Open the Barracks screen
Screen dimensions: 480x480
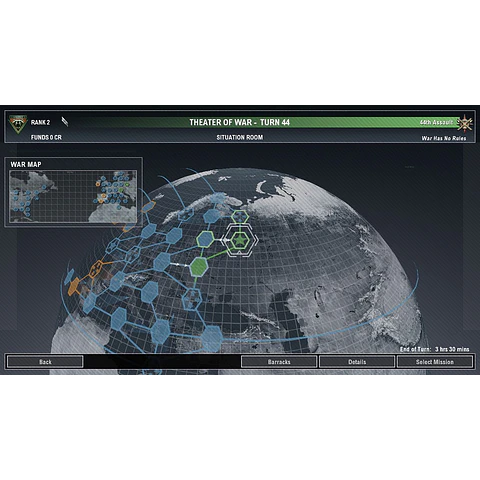tap(279, 362)
